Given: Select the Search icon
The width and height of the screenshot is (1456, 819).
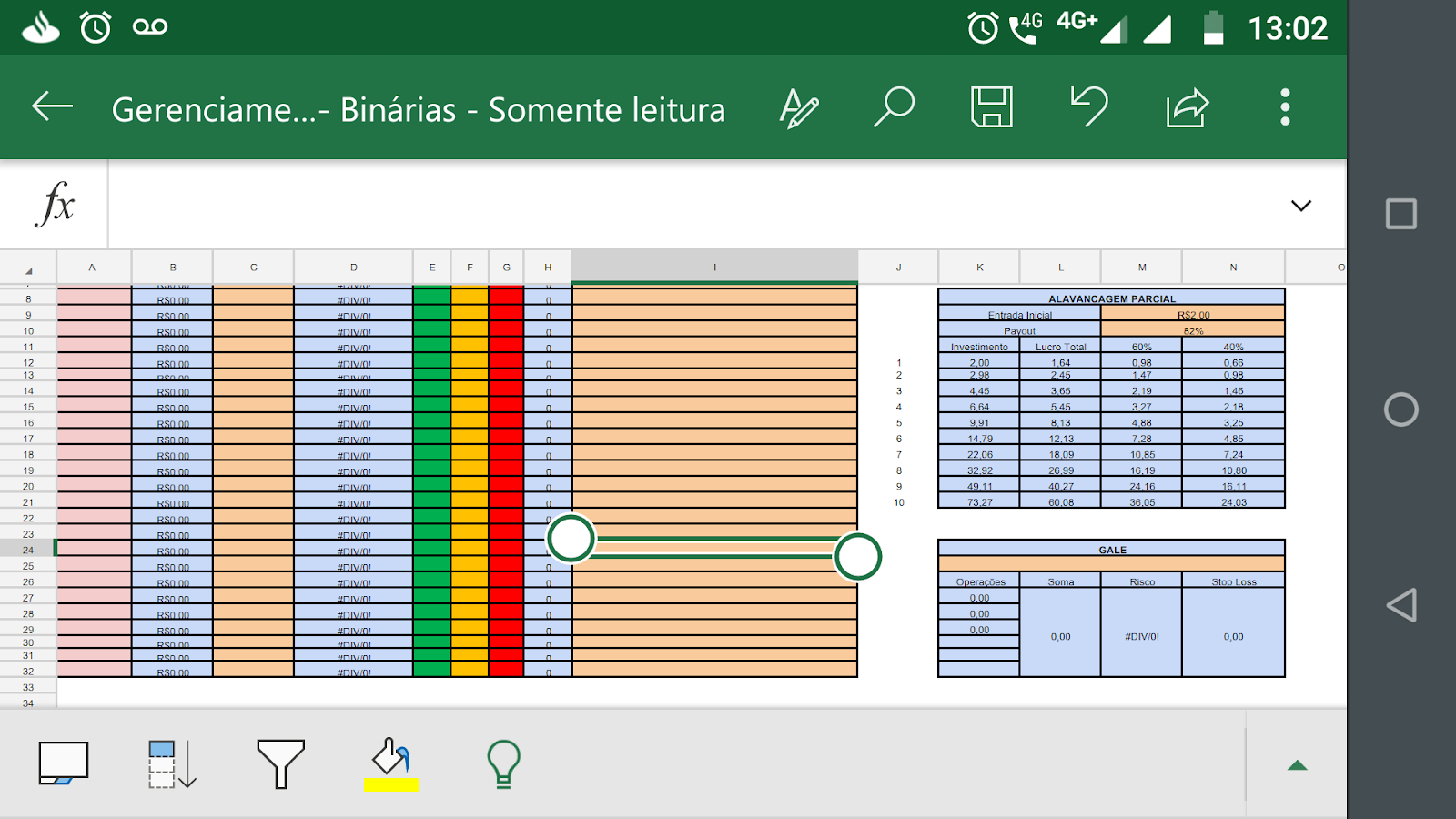Looking at the screenshot, I should pyautogui.click(x=895, y=106).
